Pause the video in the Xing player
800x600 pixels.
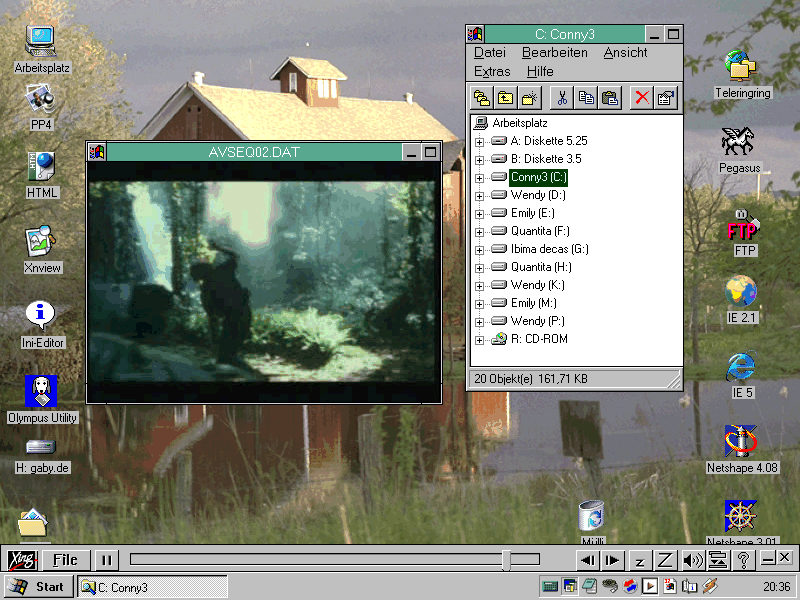[x=107, y=560]
